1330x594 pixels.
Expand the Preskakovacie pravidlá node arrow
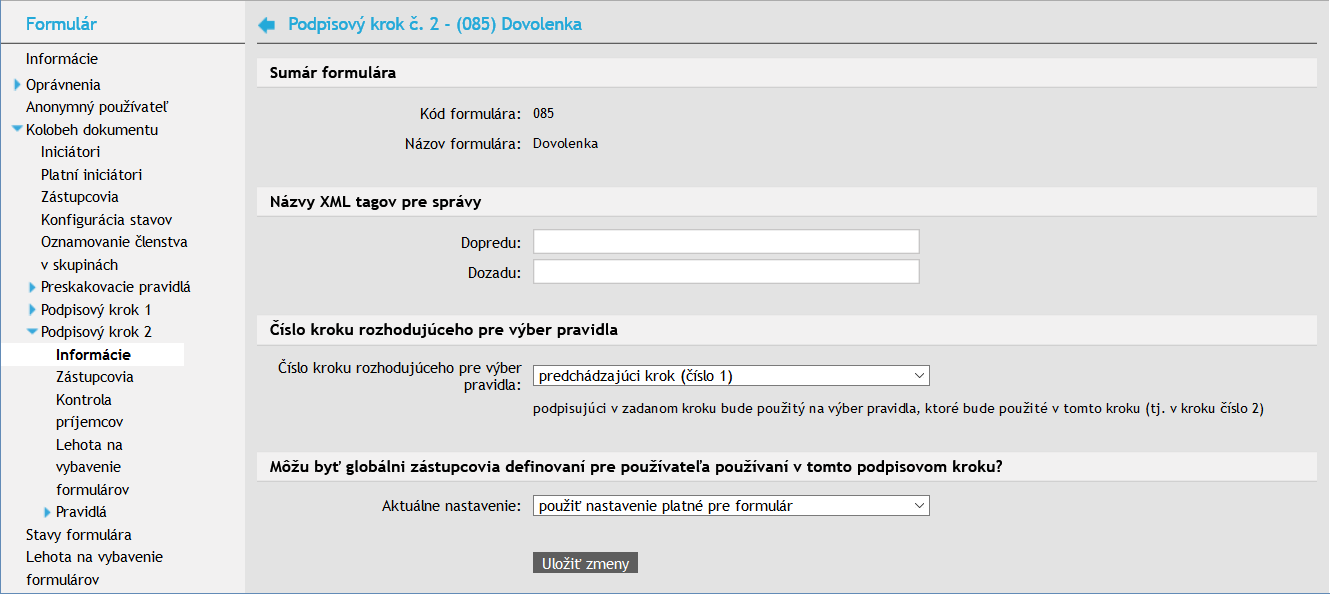tap(33, 287)
